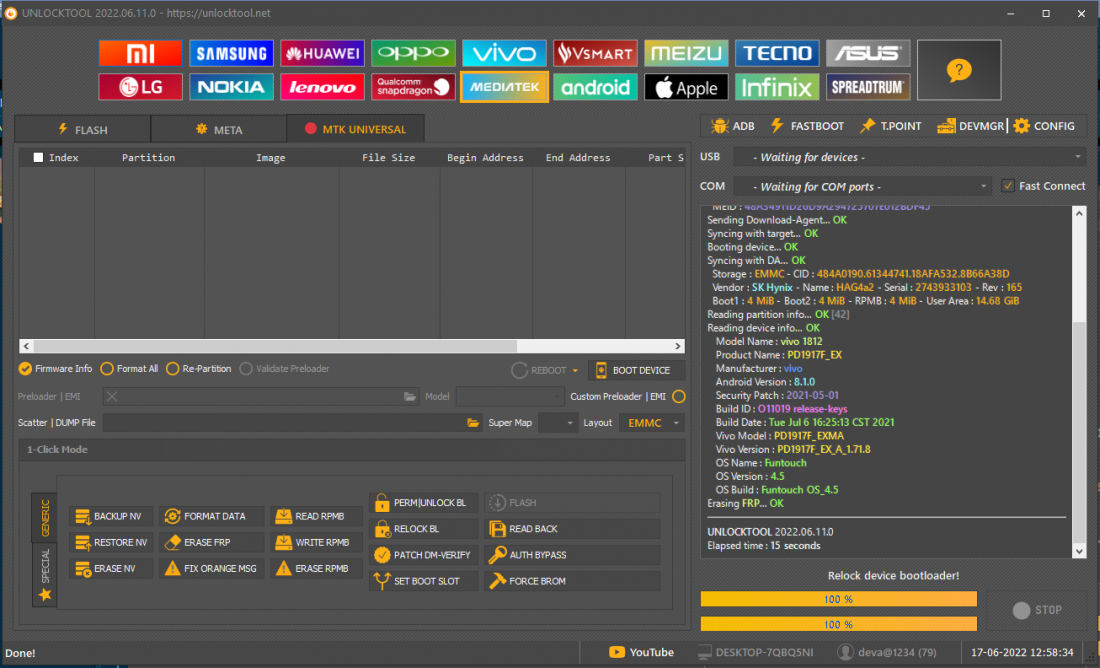
Task: Select the vivo brand logo
Action: click(504, 53)
